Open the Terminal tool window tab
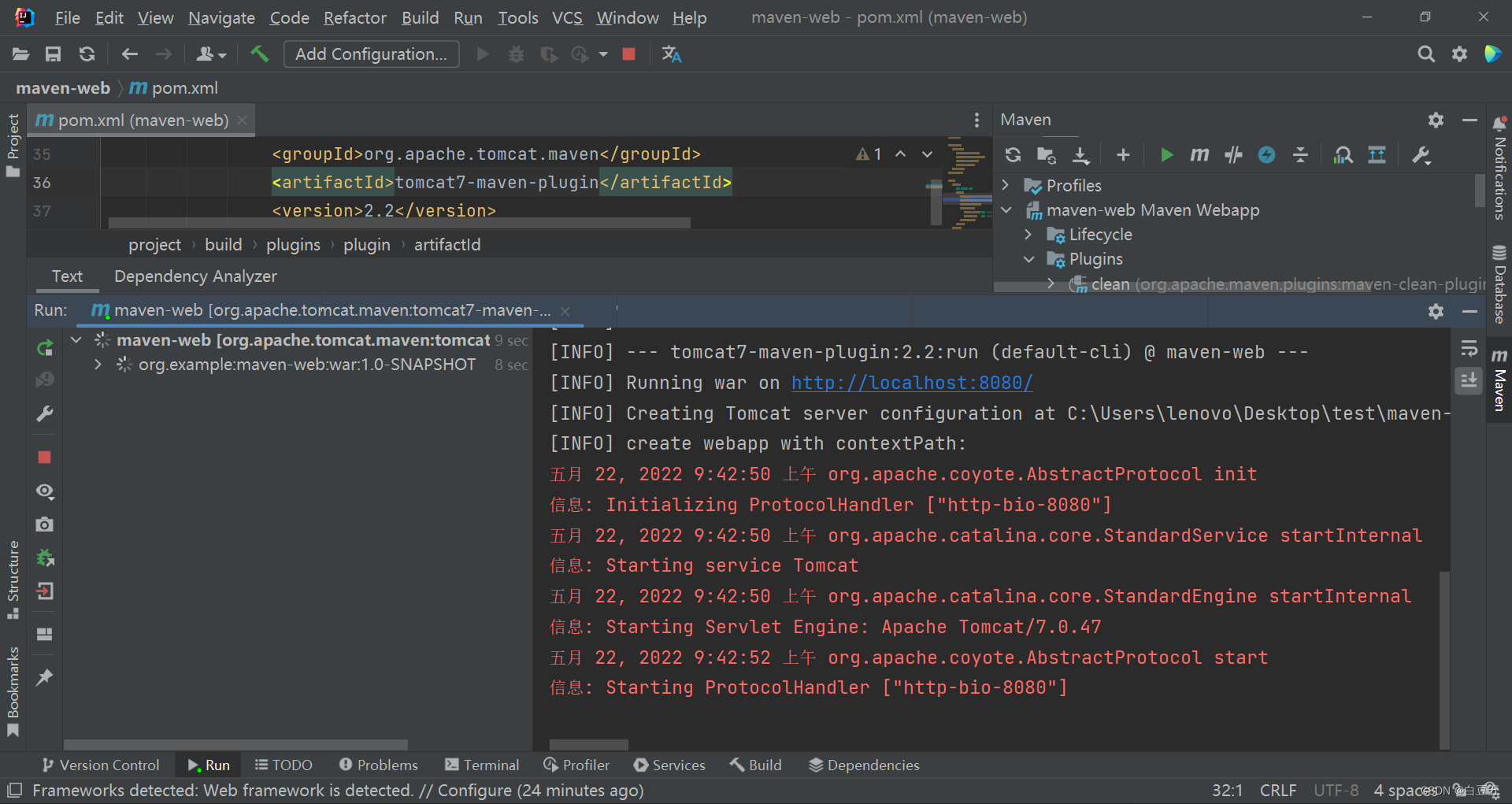 [x=482, y=765]
